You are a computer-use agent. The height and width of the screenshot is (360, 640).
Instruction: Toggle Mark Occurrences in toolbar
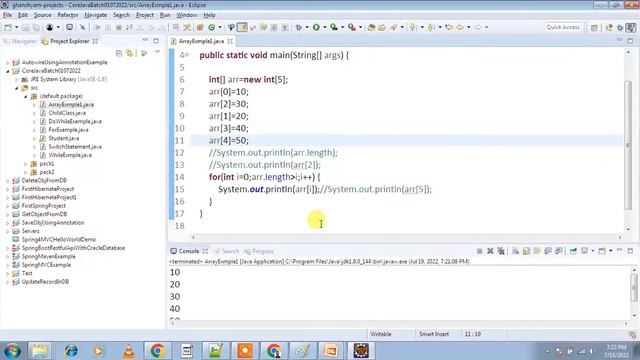(242, 27)
